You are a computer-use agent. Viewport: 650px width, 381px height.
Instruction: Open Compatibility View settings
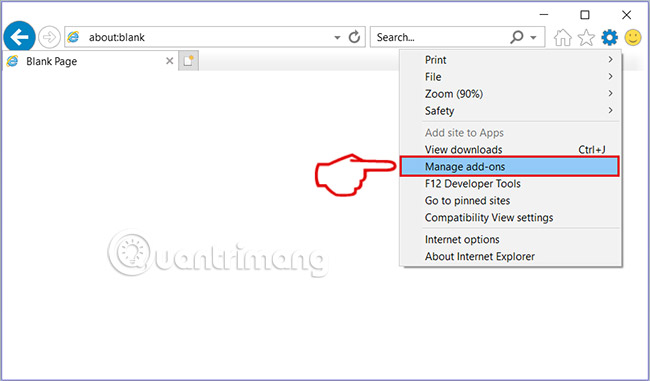pos(511,218)
